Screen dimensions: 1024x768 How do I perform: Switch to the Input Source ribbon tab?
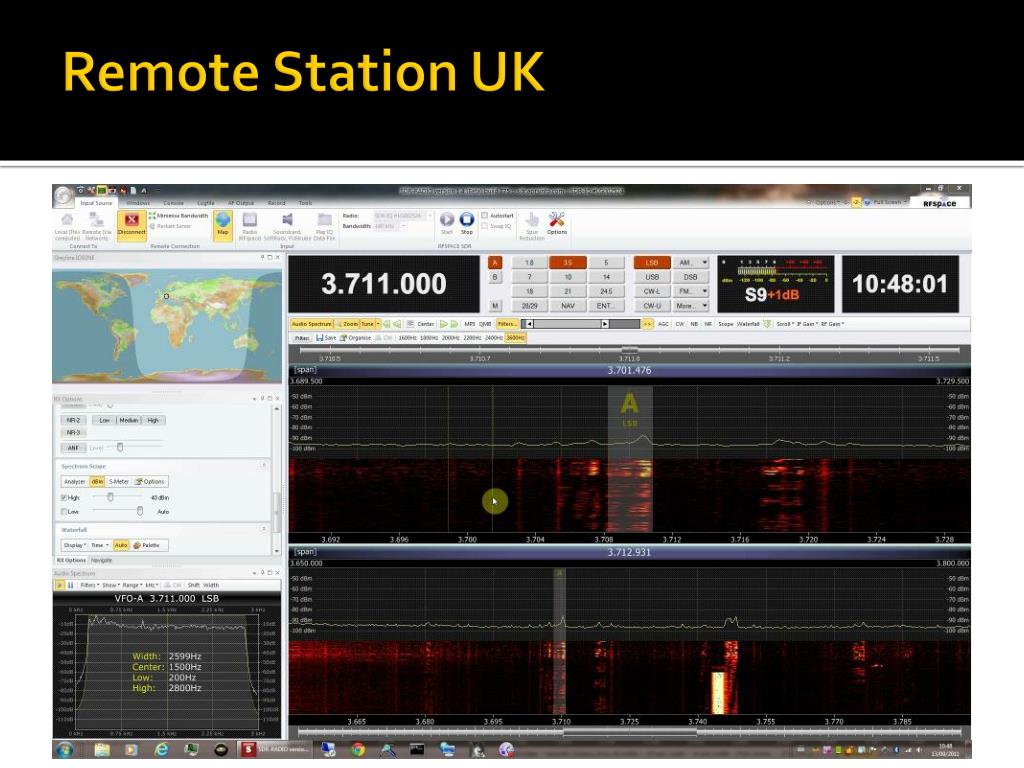coord(96,203)
